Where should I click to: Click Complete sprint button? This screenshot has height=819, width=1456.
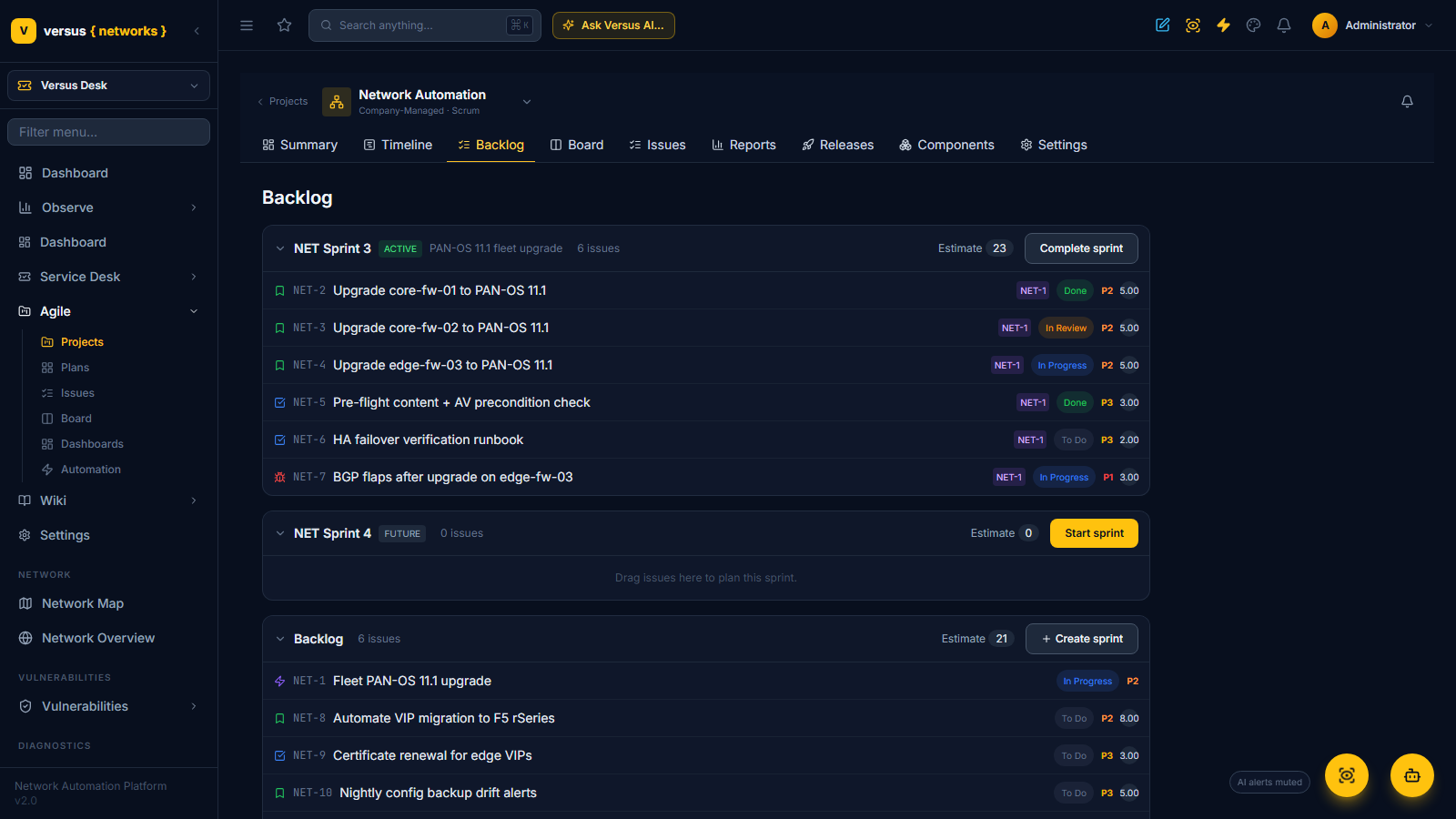(1081, 248)
